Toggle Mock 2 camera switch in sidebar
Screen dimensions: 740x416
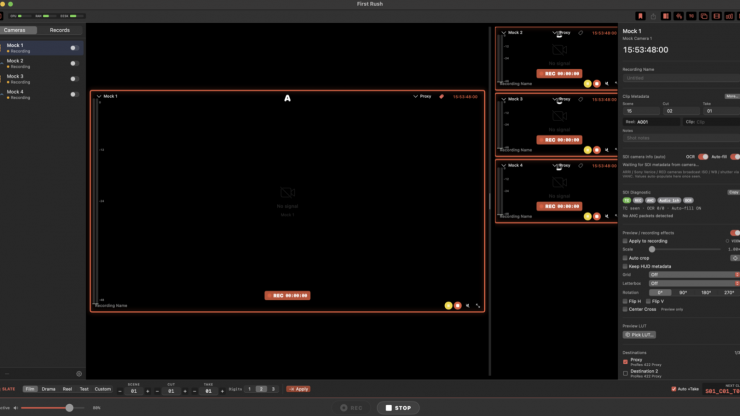coord(74,63)
